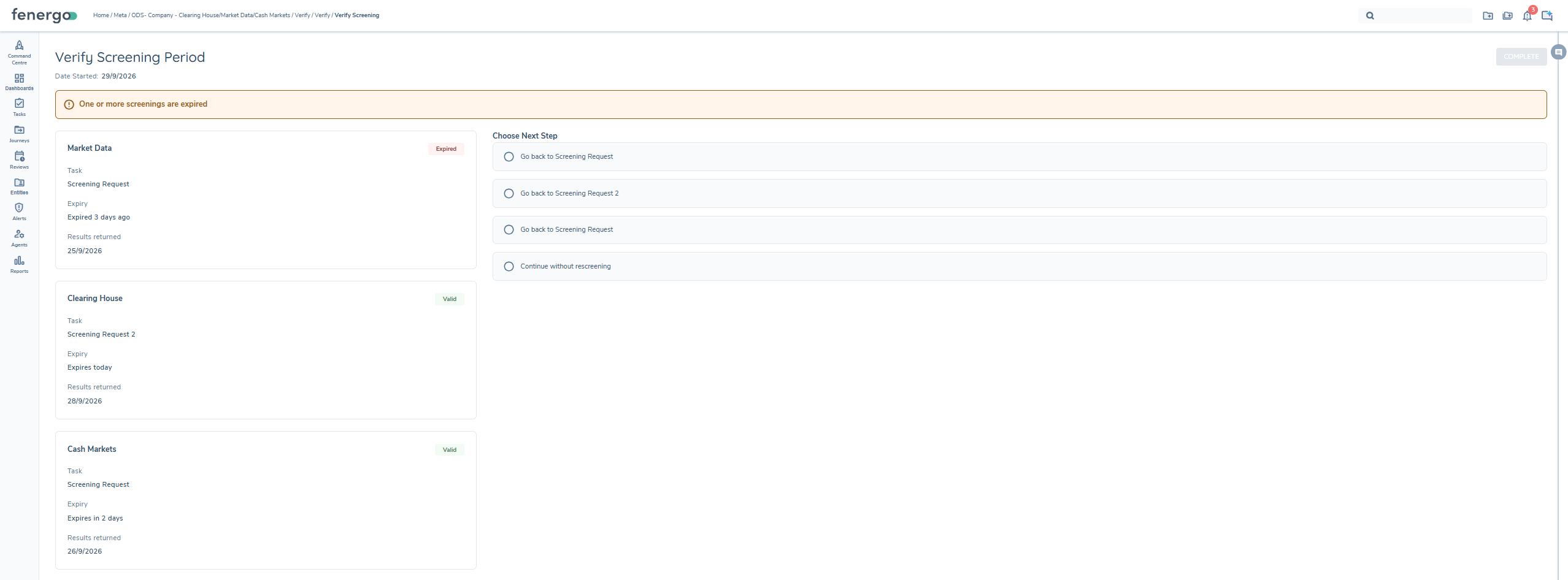Click results date 25/9/2026
Viewport: 1568px width, 580px height.
point(85,251)
